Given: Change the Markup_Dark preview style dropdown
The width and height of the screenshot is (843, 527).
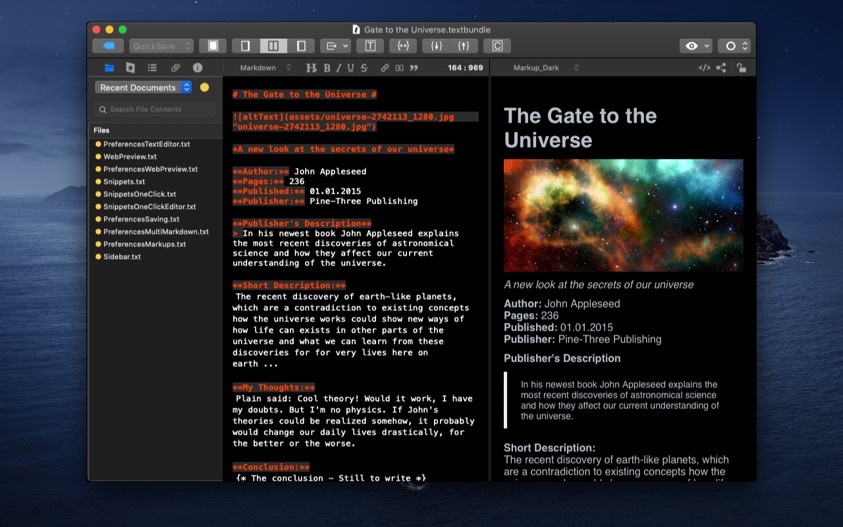Looking at the screenshot, I should [x=545, y=68].
